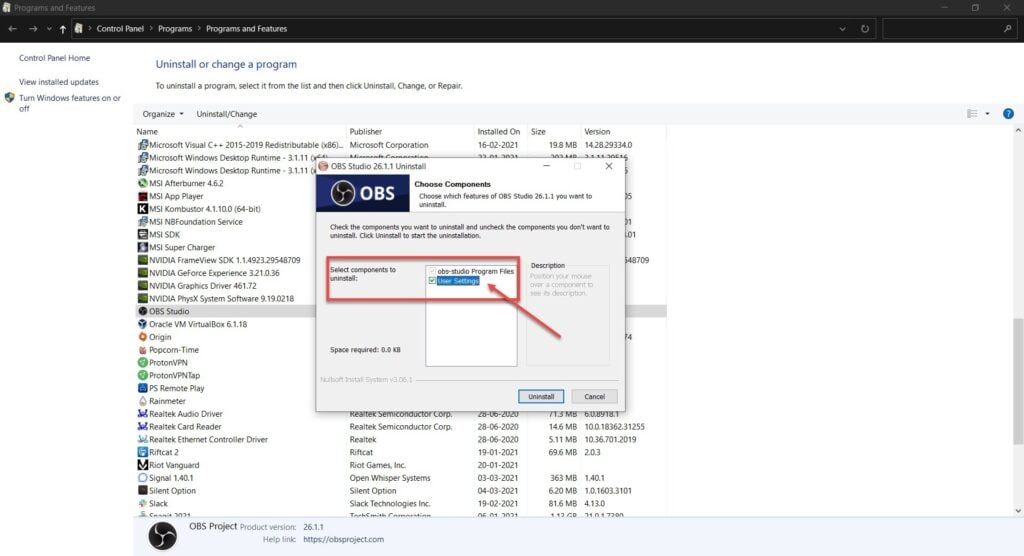Refresh the Programs and Features list

pos(865,29)
